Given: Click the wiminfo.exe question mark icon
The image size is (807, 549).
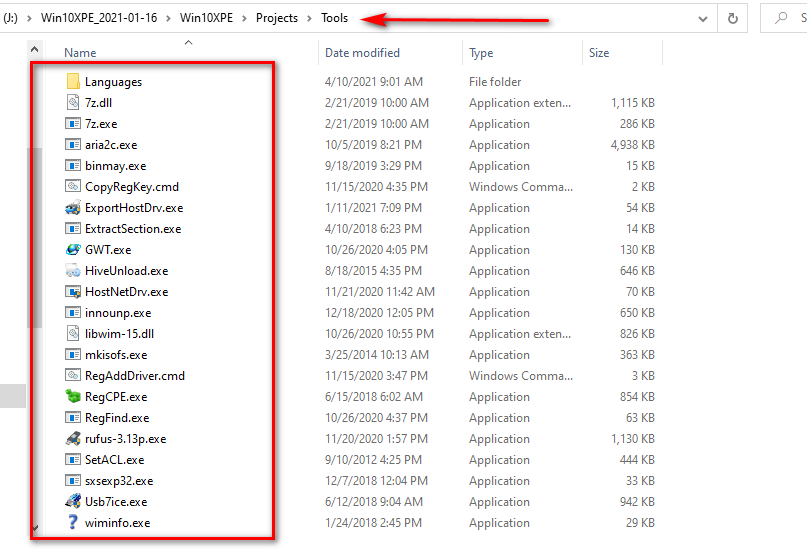Looking at the screenshot, I should [73, 522].
